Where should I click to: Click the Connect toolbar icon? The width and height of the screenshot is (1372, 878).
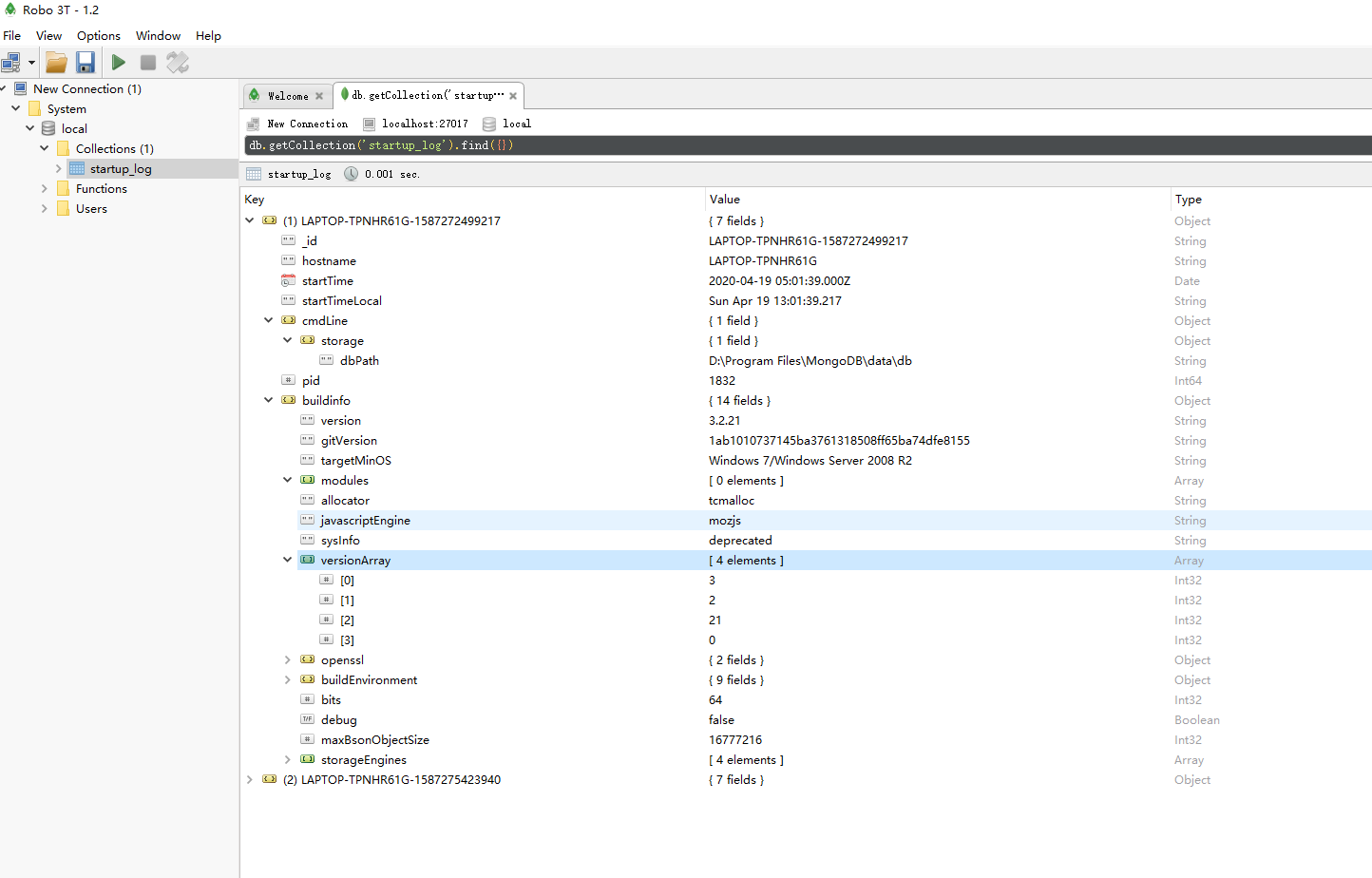tap(11, 63)
